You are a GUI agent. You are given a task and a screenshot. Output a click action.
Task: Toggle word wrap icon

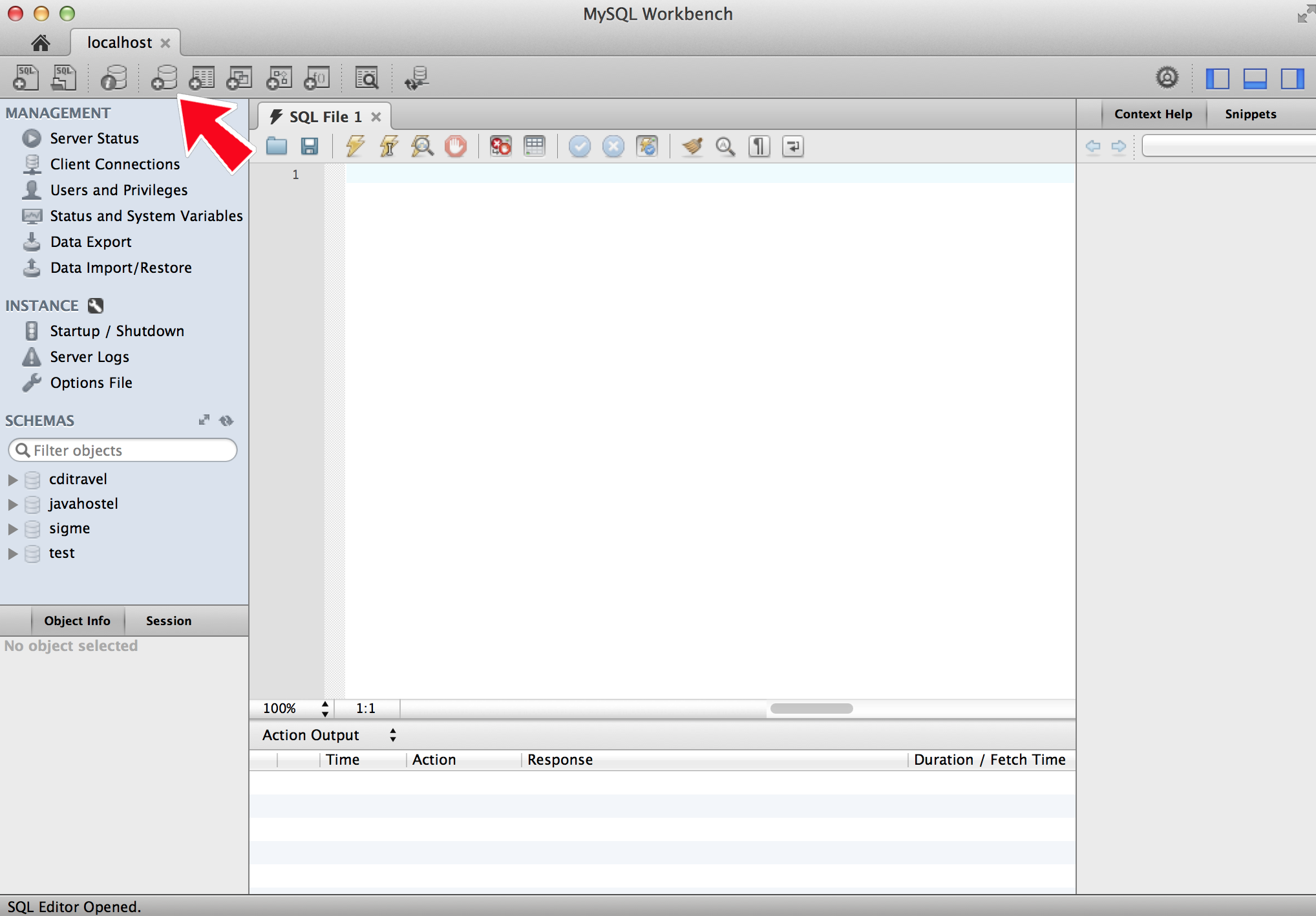[793, 146]
